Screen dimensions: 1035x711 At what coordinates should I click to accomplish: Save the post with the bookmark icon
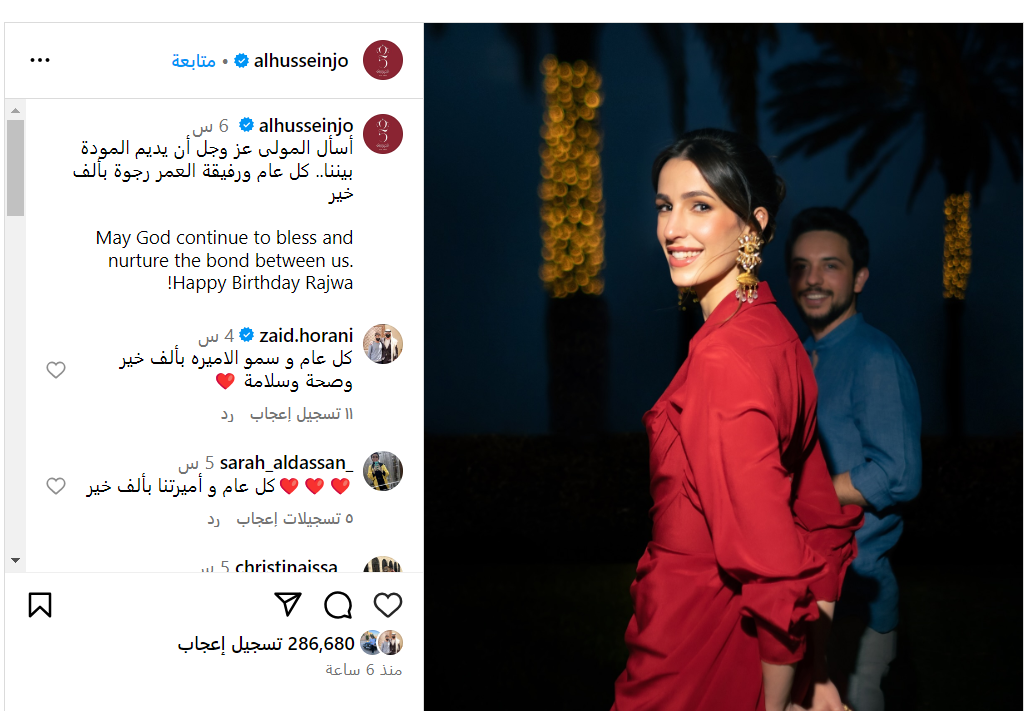(40, 605)
